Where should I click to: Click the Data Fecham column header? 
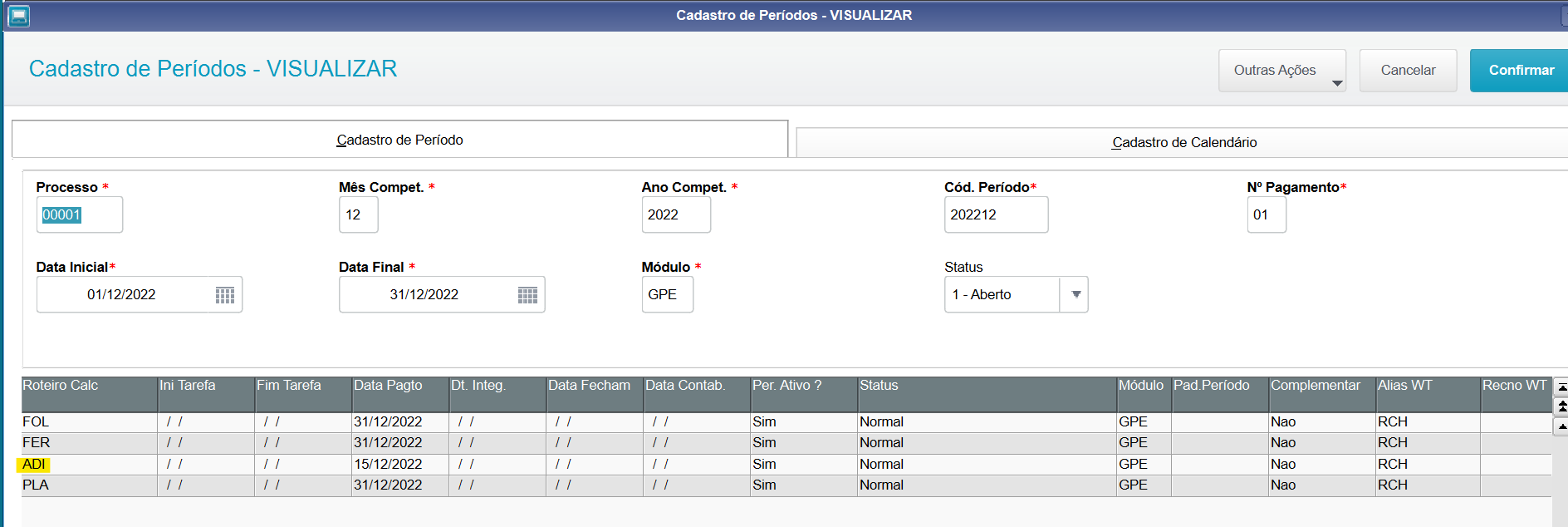[x=595, y=394]
